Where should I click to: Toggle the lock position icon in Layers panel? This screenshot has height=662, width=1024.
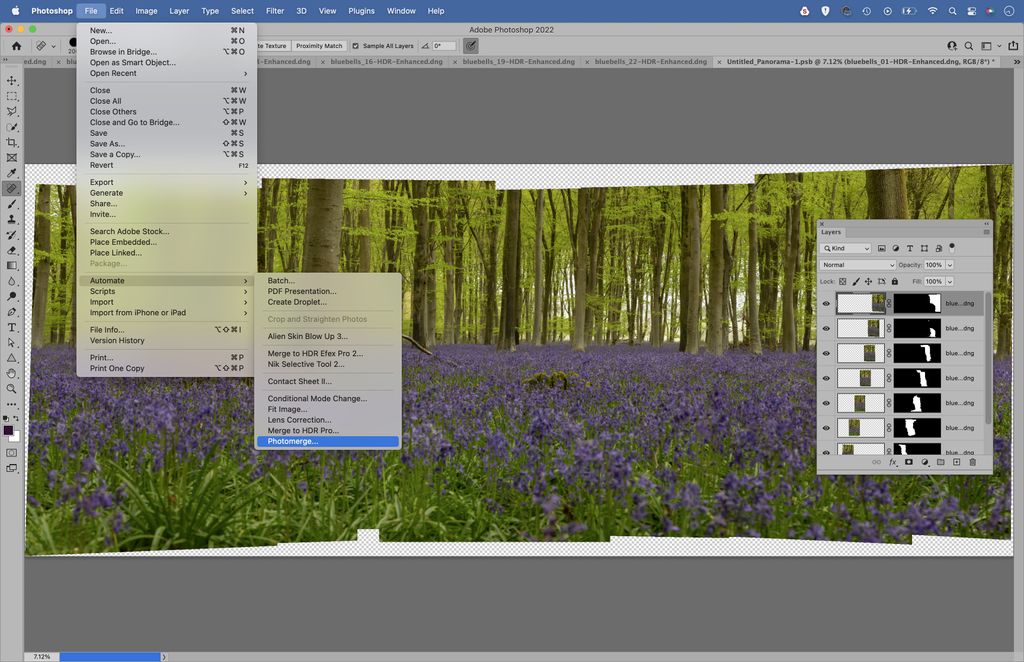868,282
